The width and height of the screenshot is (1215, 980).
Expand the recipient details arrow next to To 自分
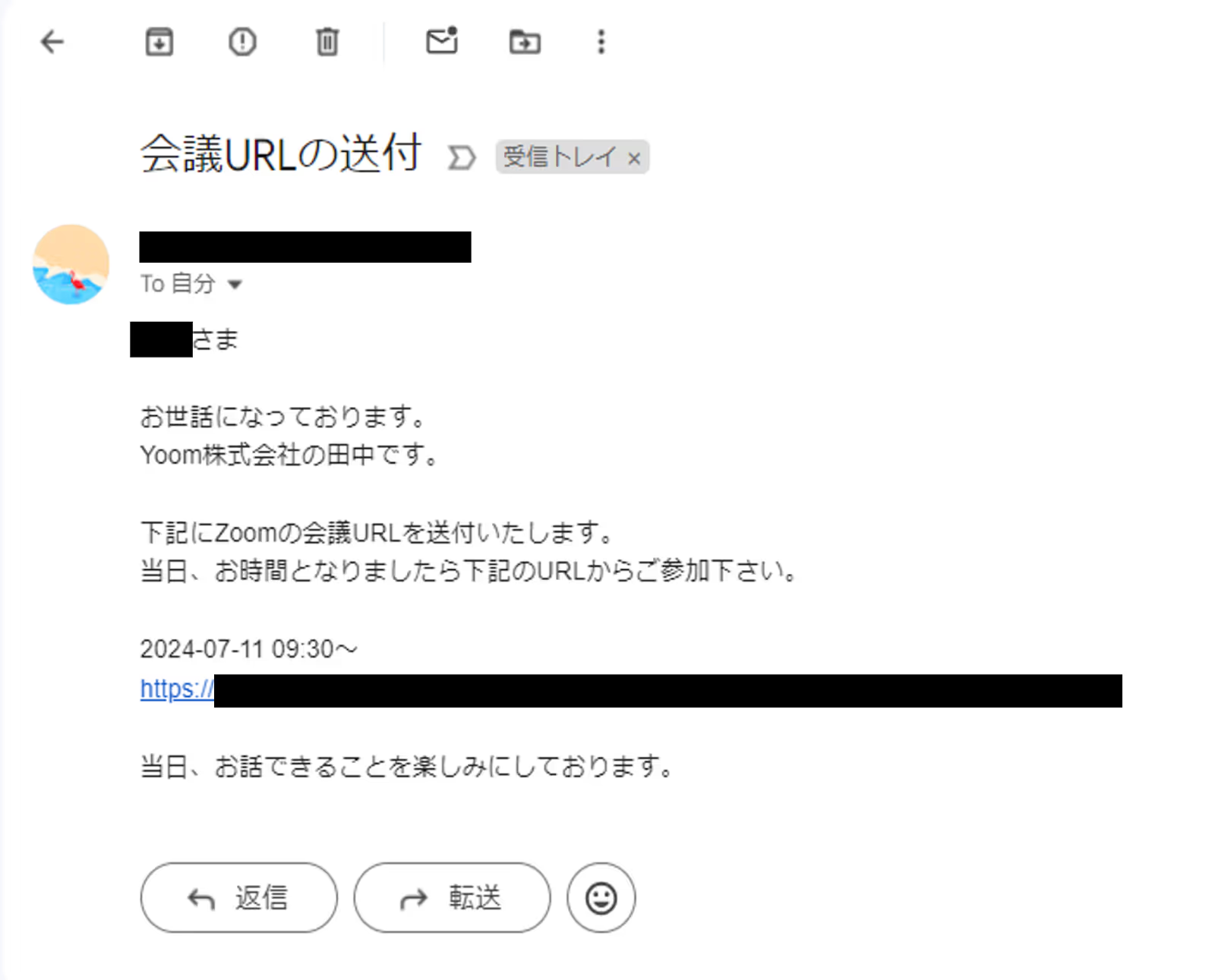point(235,285)
